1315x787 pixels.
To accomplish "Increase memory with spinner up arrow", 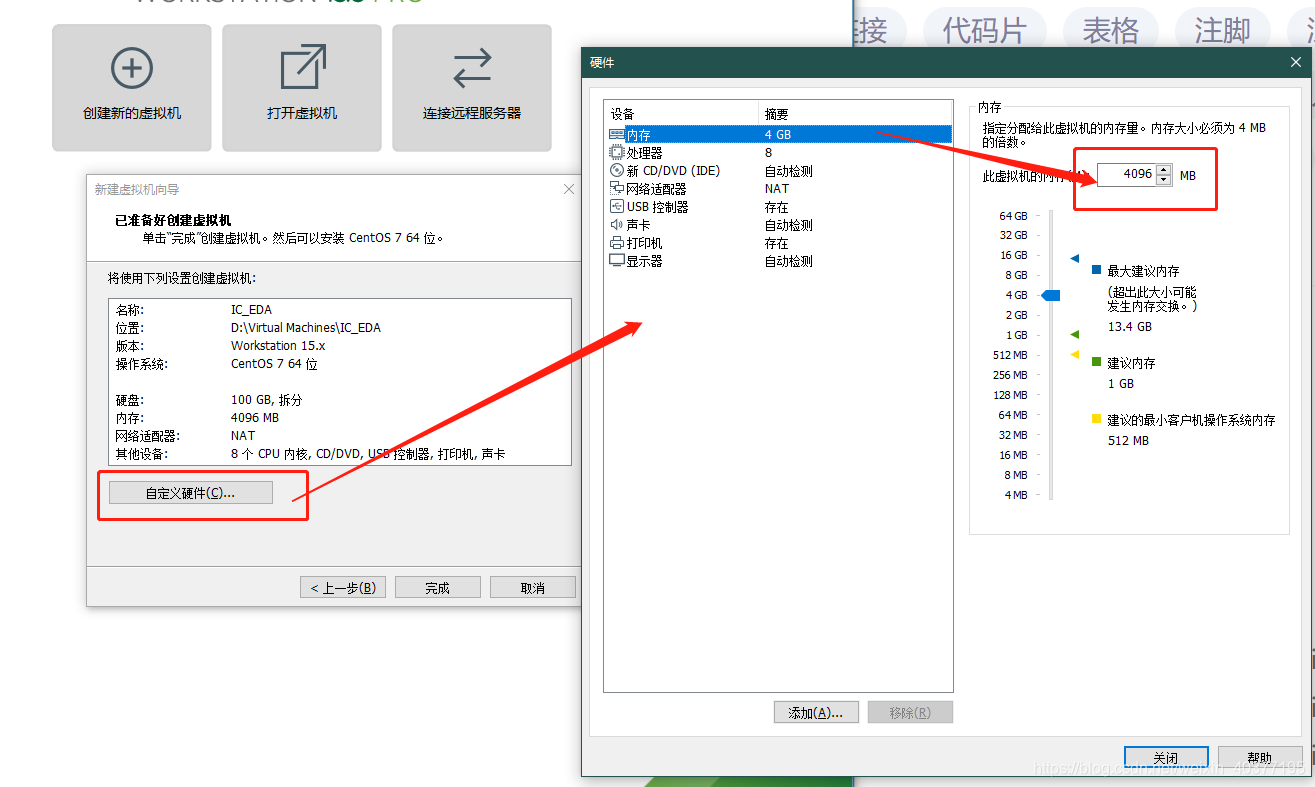I will [1163, 169].
